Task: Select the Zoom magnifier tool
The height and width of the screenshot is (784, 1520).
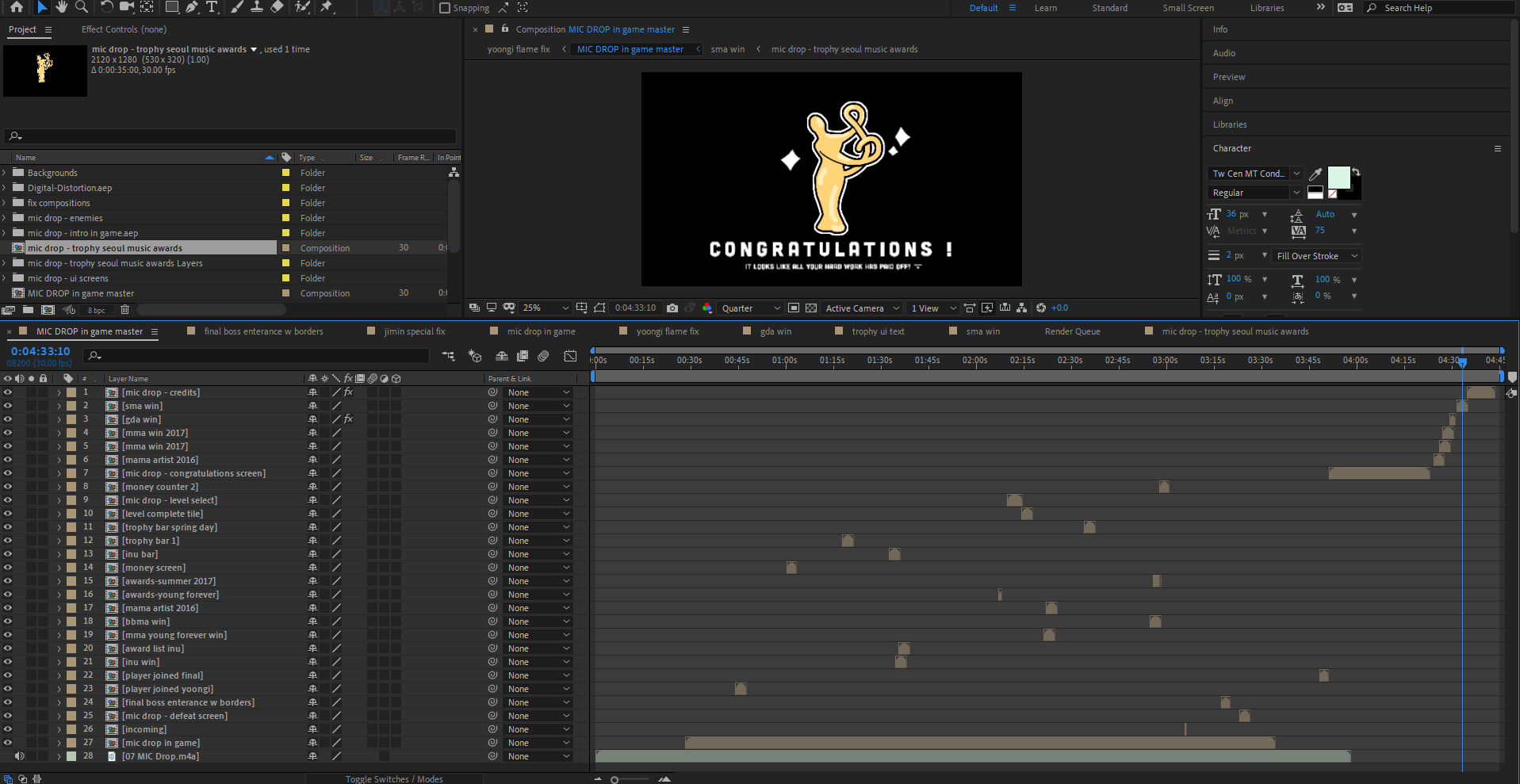Action: 81,7
